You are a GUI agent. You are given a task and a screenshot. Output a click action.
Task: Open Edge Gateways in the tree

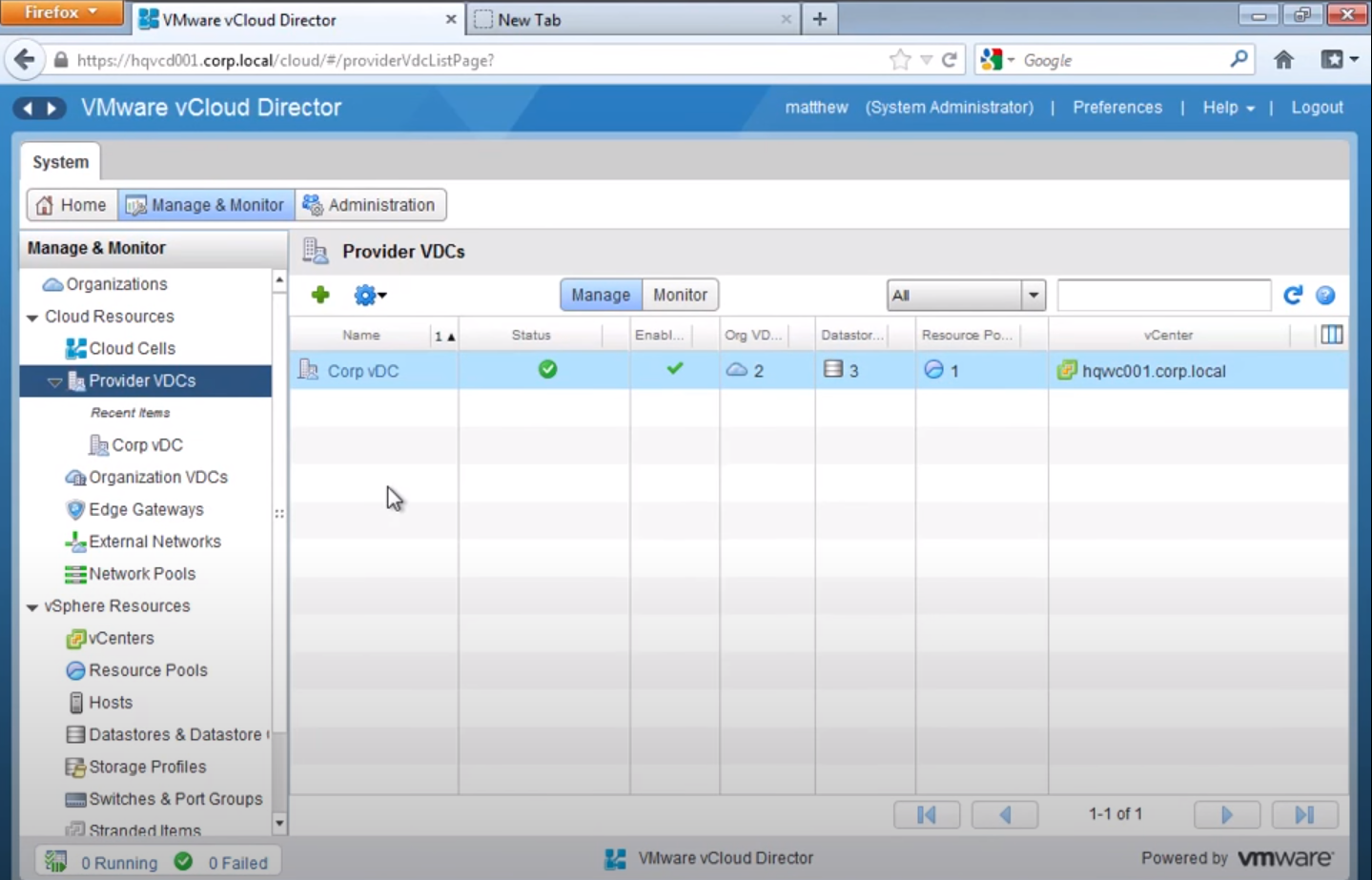(x=146, y=510)
